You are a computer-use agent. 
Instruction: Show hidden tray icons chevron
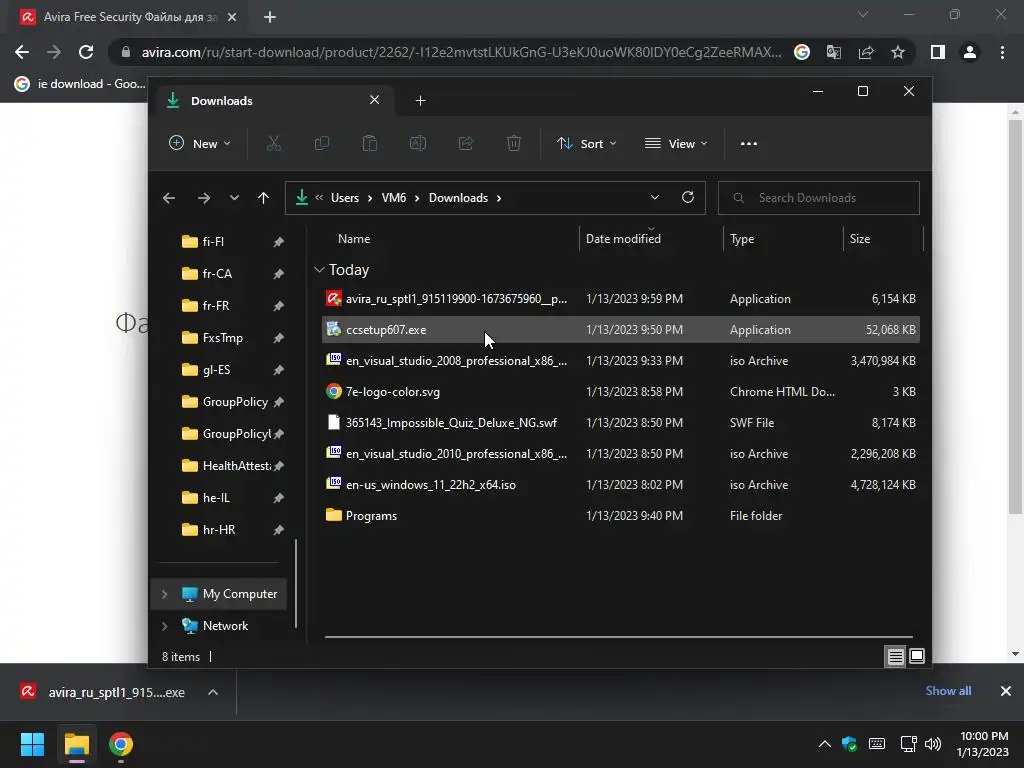point(825,744)
